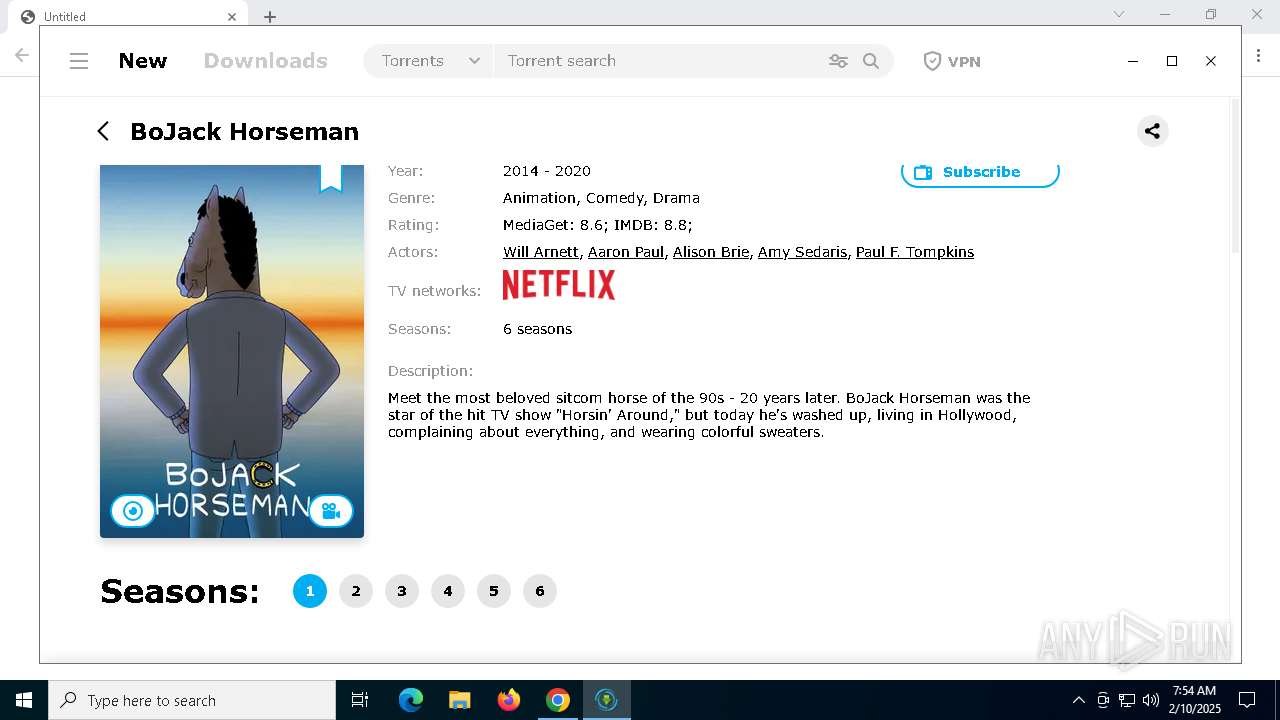Screen dimensions: 1280x720
Task: Click browser back arrow behind MediaGet
Action: coord(21,55)
